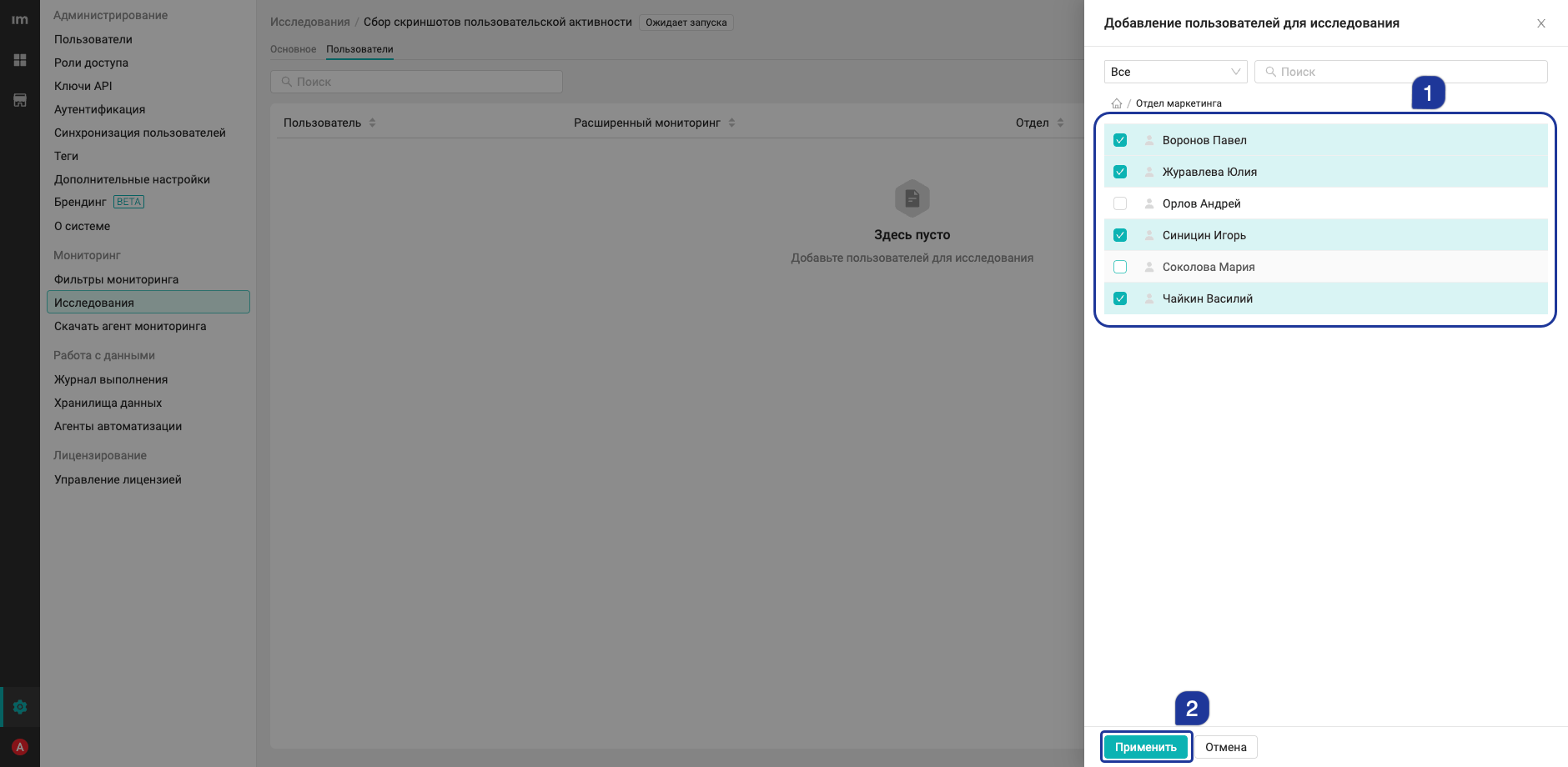Viewport: 1568px width, 767px height.
Task: Click Исследования breadcrumb link
Action: click(309, 22)
